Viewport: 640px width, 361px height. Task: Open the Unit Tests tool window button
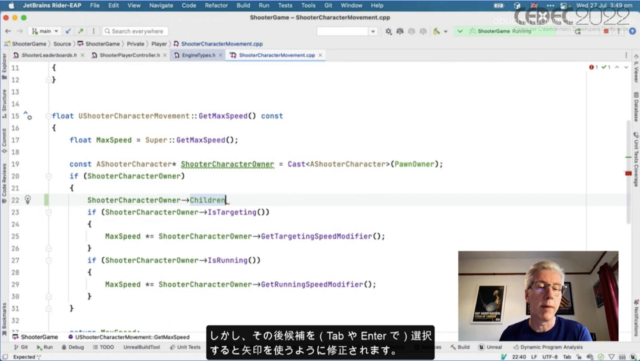[x=185, y=347]
